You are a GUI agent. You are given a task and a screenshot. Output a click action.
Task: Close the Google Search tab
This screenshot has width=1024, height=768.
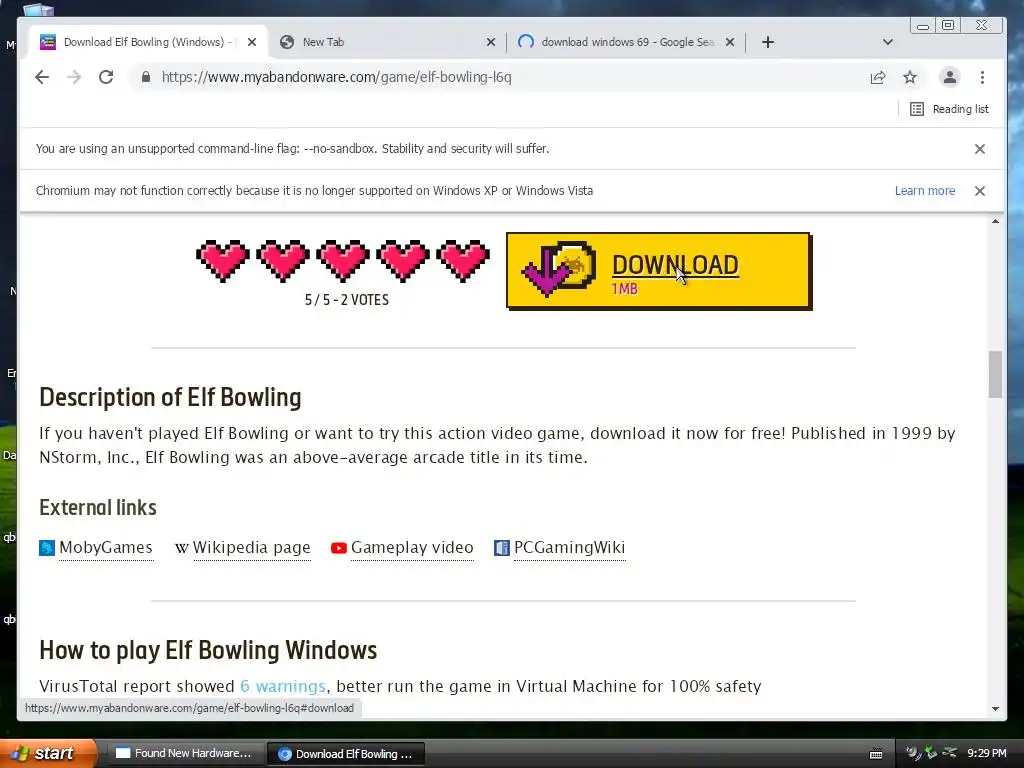[x=730, y=42]
